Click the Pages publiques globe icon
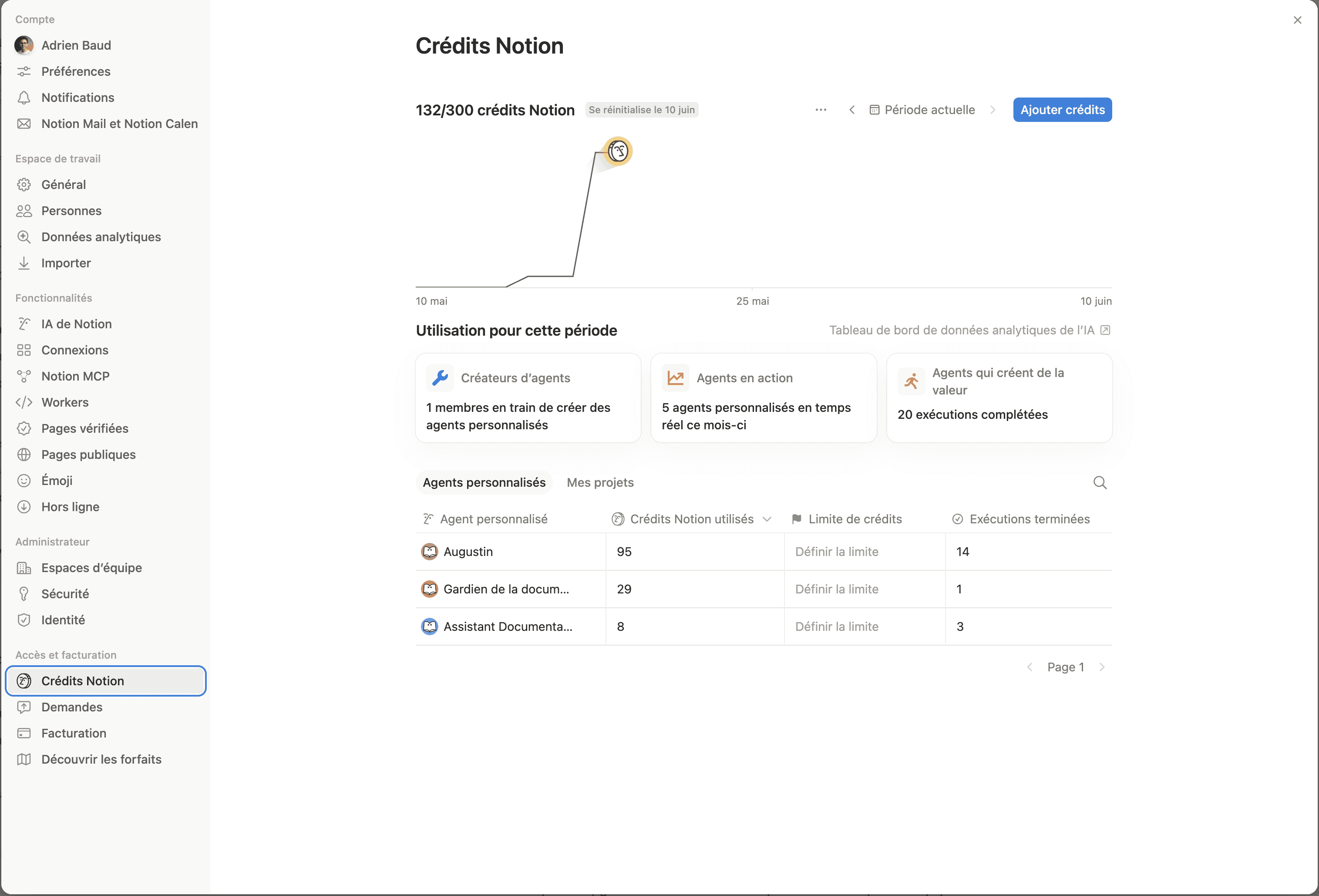 coord(24,454)
